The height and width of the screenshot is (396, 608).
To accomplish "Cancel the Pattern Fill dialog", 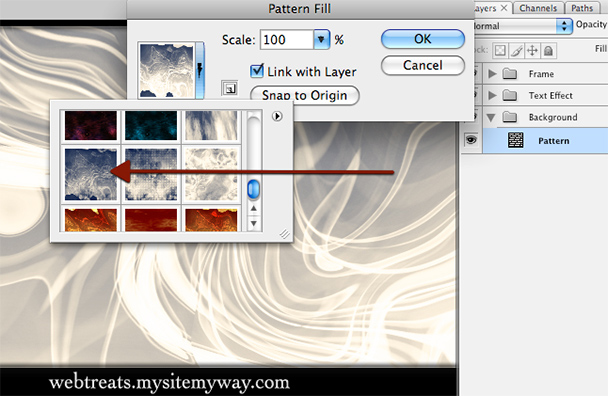I will [423, 65].
